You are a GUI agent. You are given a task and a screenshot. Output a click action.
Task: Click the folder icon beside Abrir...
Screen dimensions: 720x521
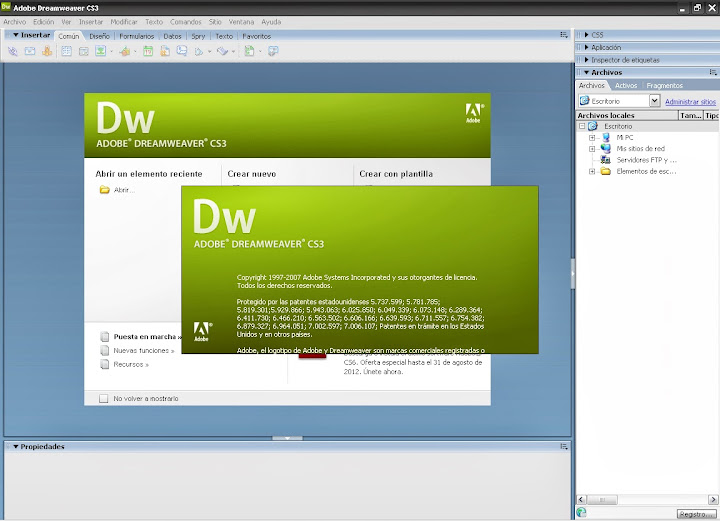click(105, 190)
